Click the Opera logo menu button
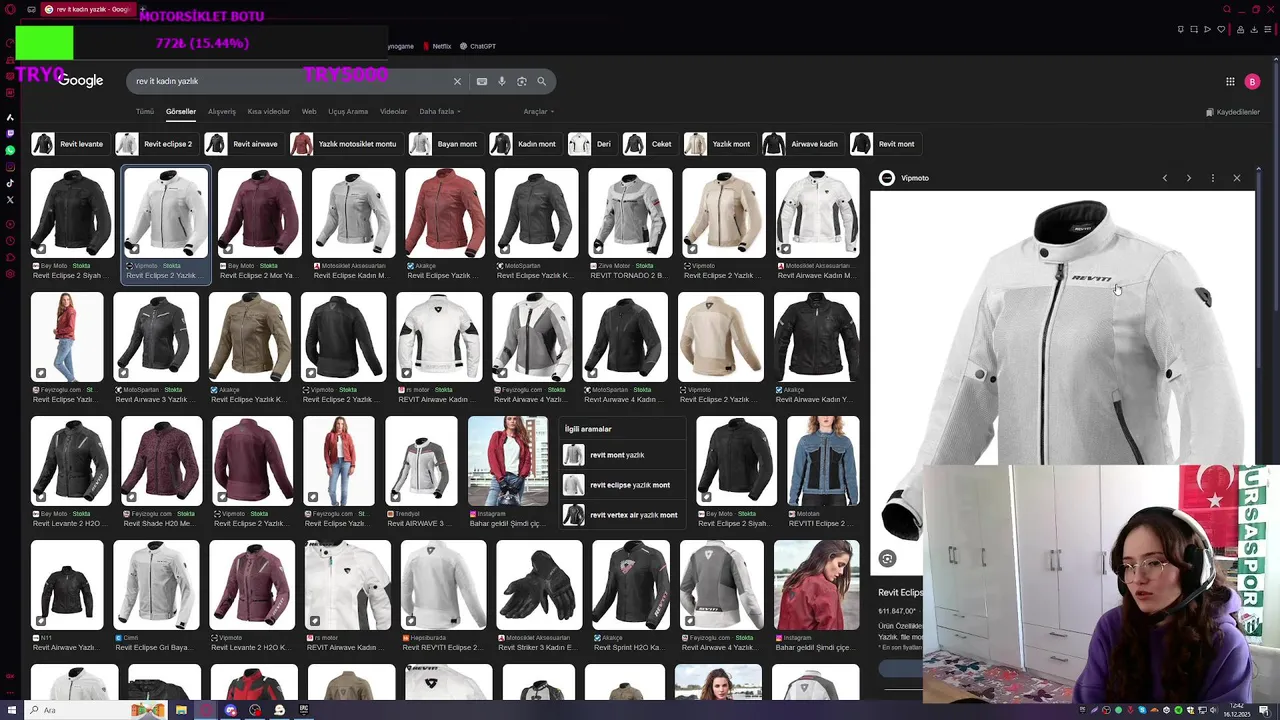 click(10, 9)
